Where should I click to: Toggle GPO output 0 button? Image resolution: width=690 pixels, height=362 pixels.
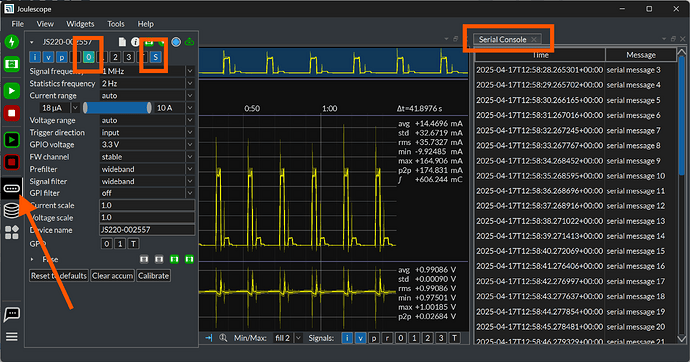[x=106, y=244]
